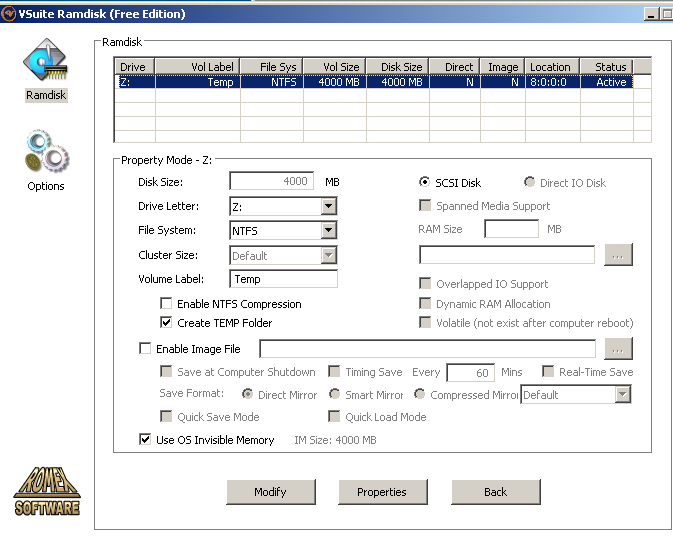Select Direct Mirror save format
This screenshot has height=538, width=673.
click(x=247, y=394)
